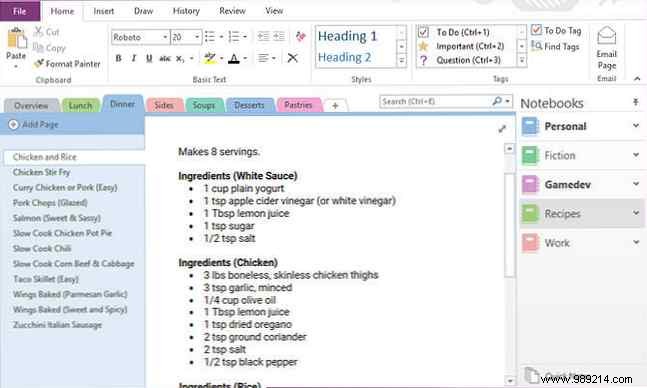
Task: Expand the Work notebook chevron
Action: (x=636, y=242)
